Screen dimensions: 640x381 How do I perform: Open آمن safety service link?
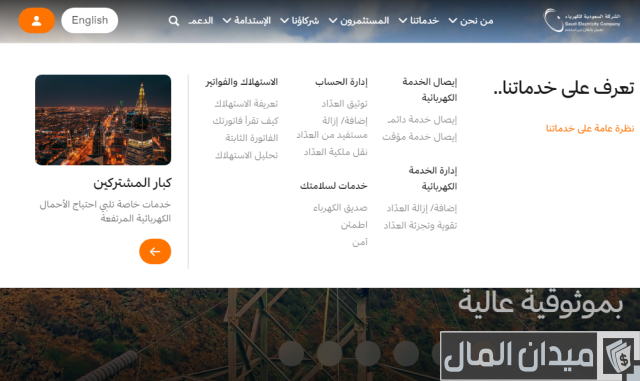pos(360,243)
